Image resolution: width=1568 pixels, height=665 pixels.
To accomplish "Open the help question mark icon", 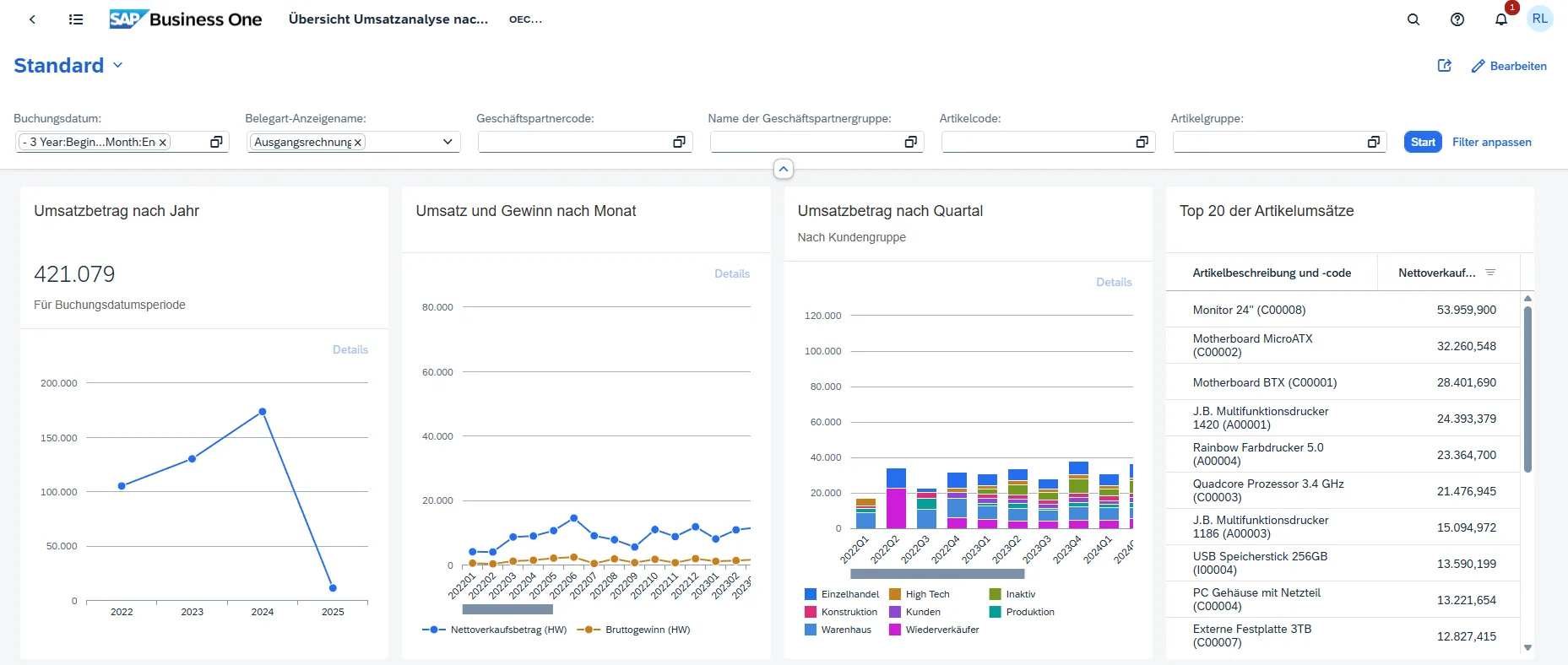I will click(x=1457, y=19).
